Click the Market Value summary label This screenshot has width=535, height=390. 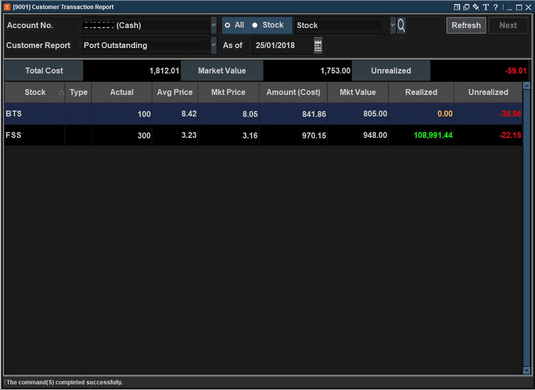click(222, 71)
